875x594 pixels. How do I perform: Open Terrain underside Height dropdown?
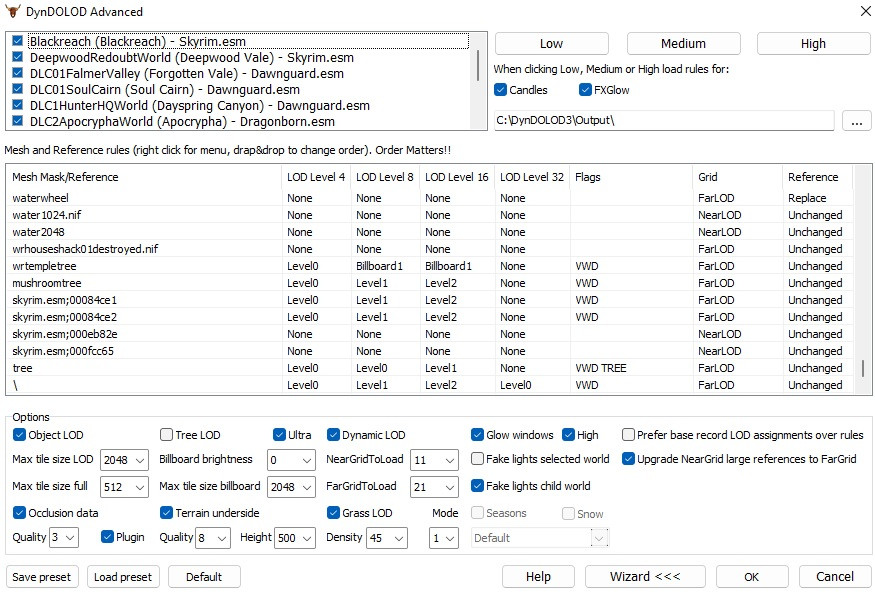(295, 538)
